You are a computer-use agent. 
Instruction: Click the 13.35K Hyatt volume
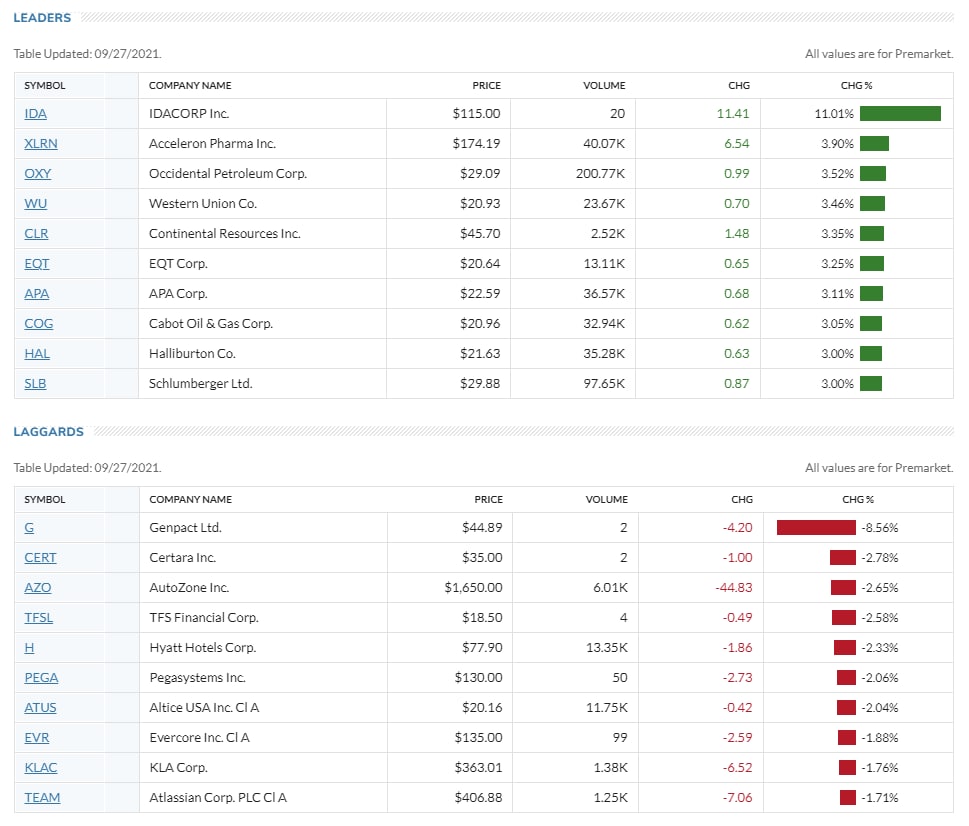point(607,647)
